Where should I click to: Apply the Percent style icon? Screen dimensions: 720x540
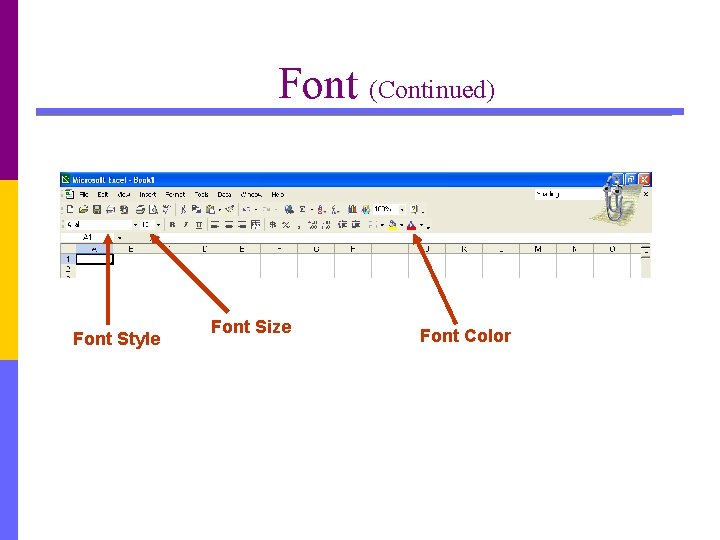[x=286, y=225]
